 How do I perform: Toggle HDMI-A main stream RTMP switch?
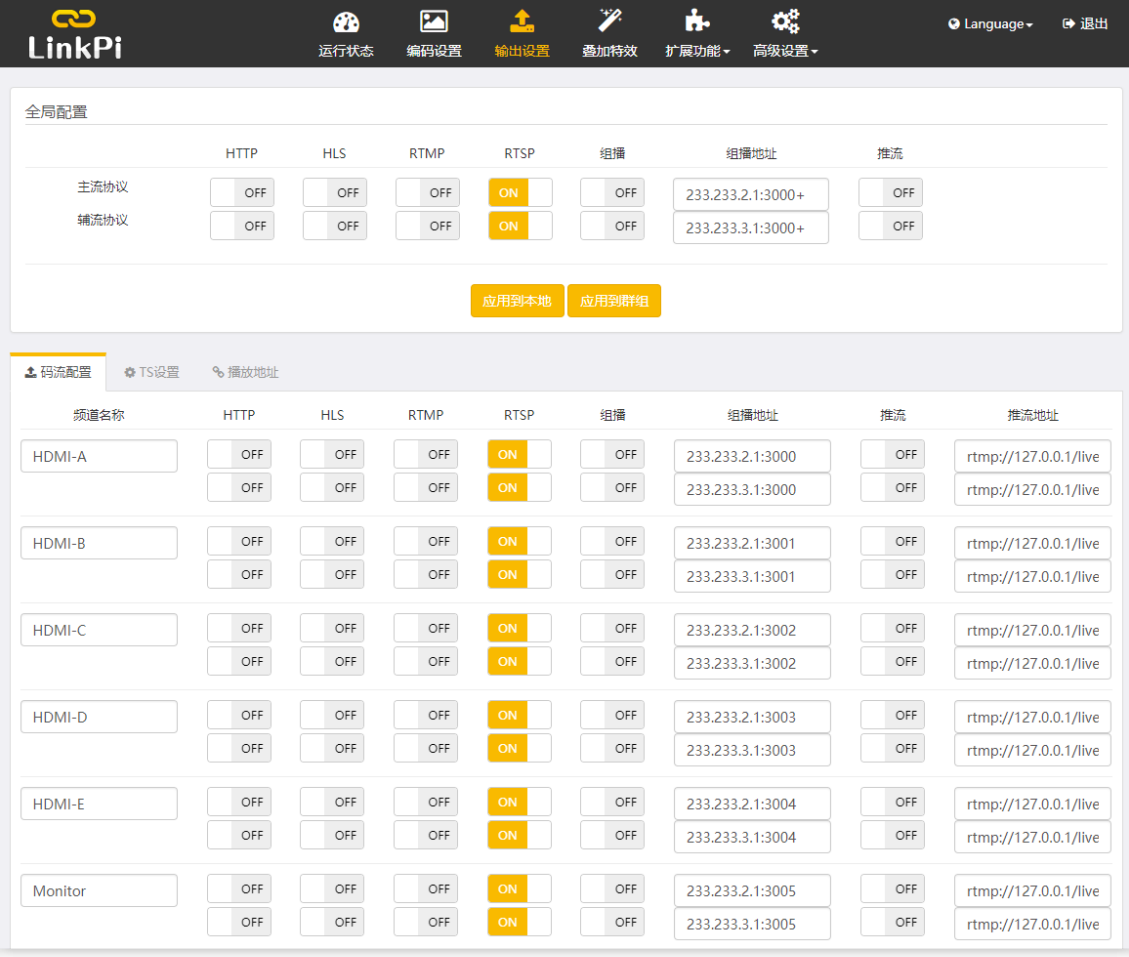426,454
